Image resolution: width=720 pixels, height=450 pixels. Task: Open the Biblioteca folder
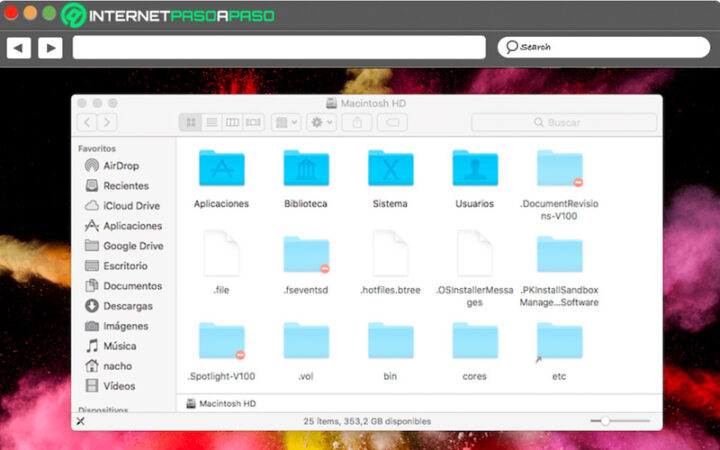[x=306, y=169]
